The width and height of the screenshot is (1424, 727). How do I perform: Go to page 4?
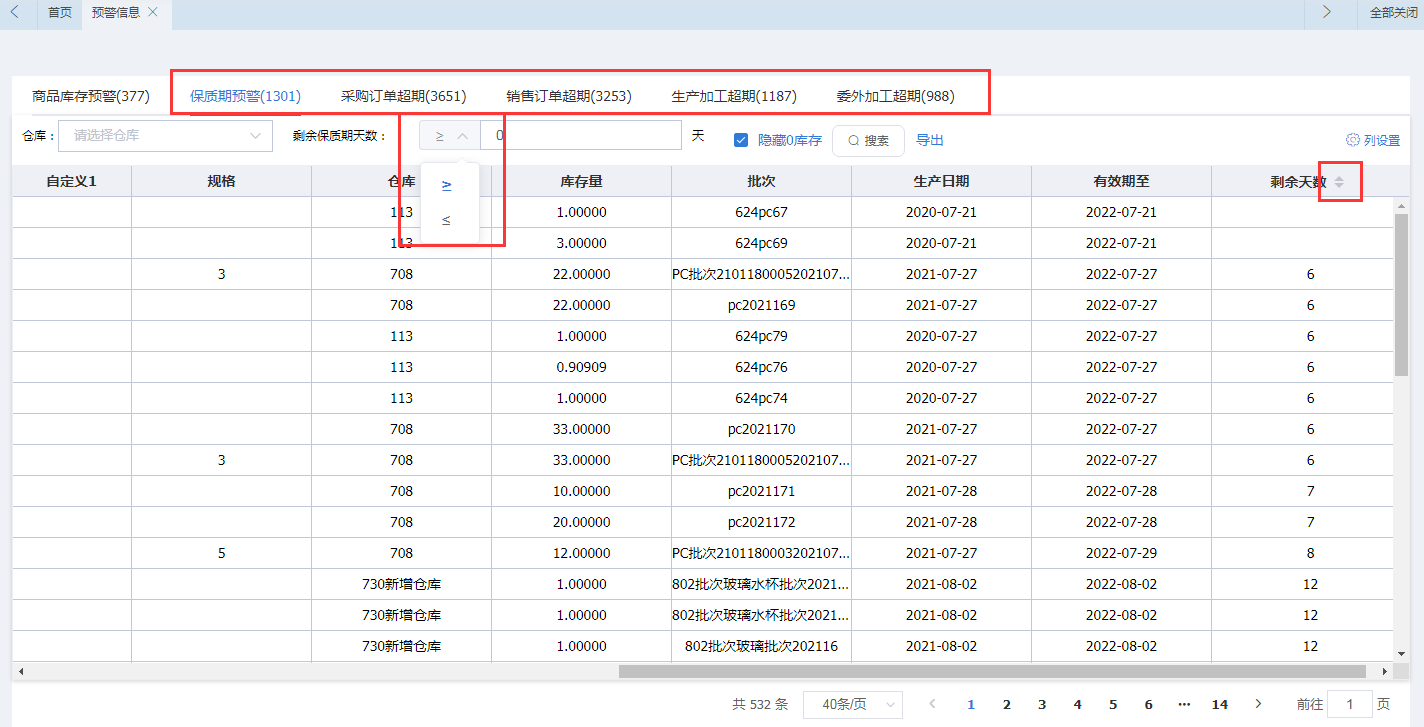tap(1077, 705)
